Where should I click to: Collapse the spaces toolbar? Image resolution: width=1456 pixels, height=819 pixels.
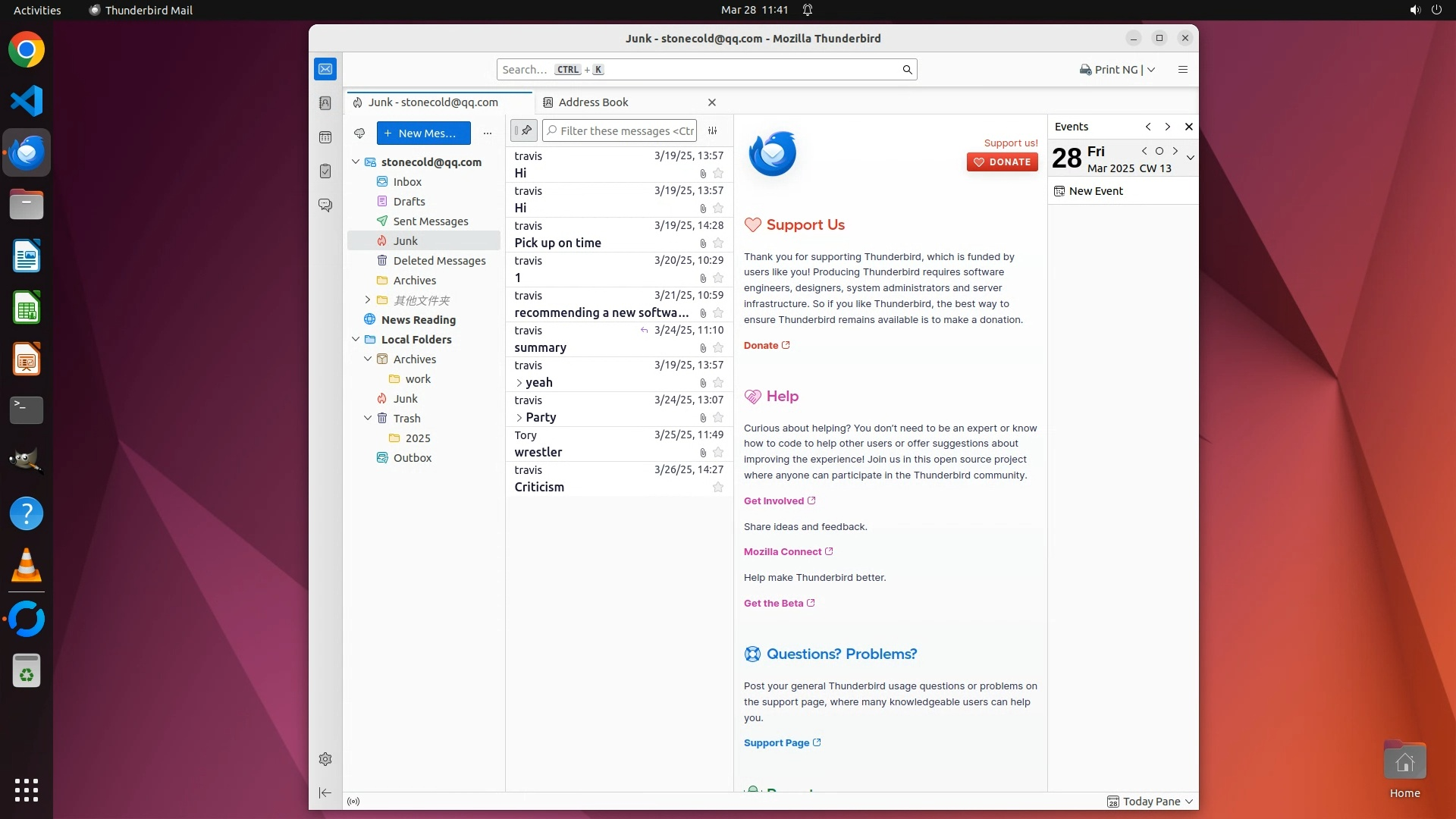click(325, 792)
